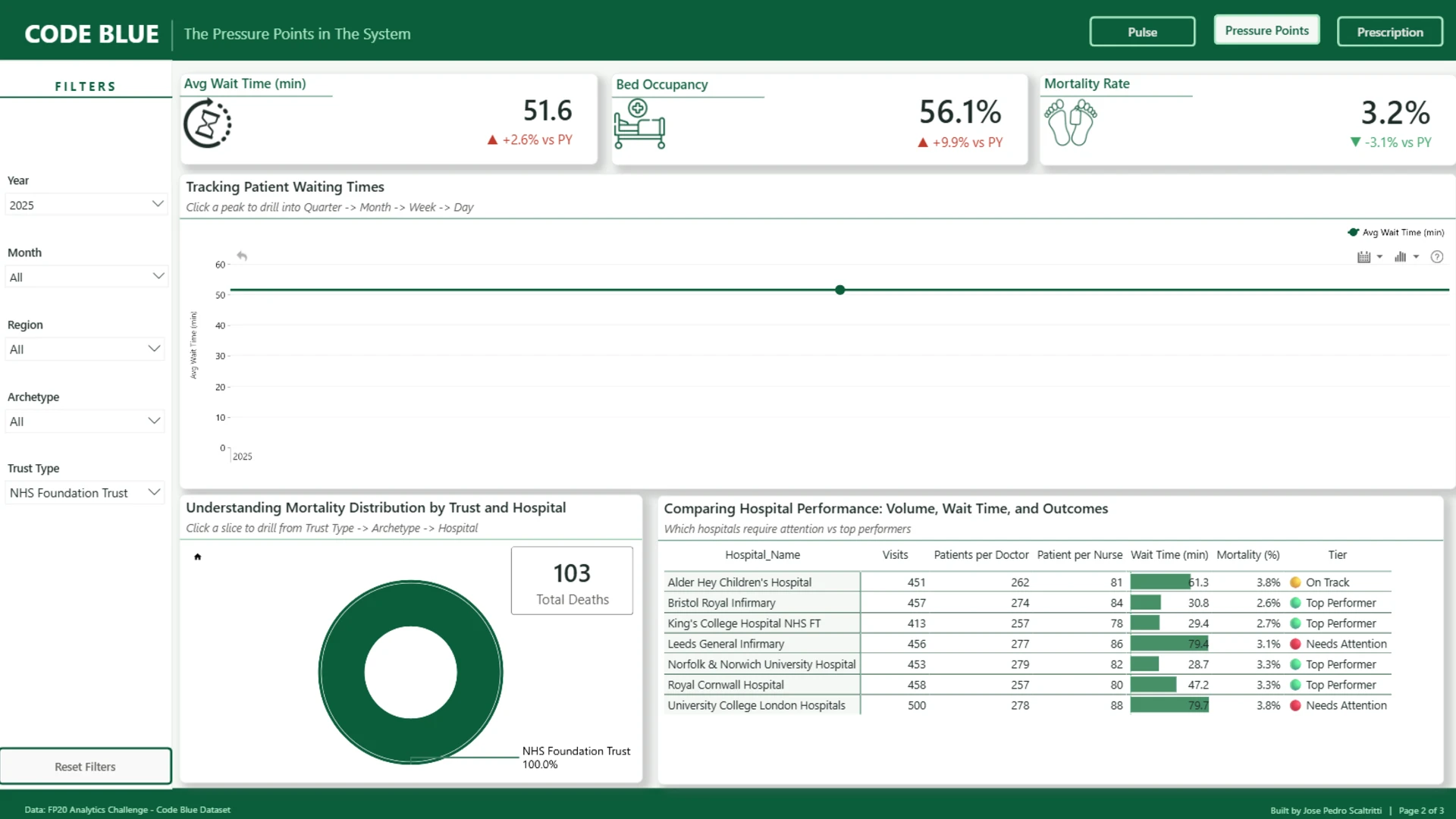Click the hospital bed occupancy icon
The width and height of the screenshot is (1456, 819).
pyautogui.click(x=639, y=124)
